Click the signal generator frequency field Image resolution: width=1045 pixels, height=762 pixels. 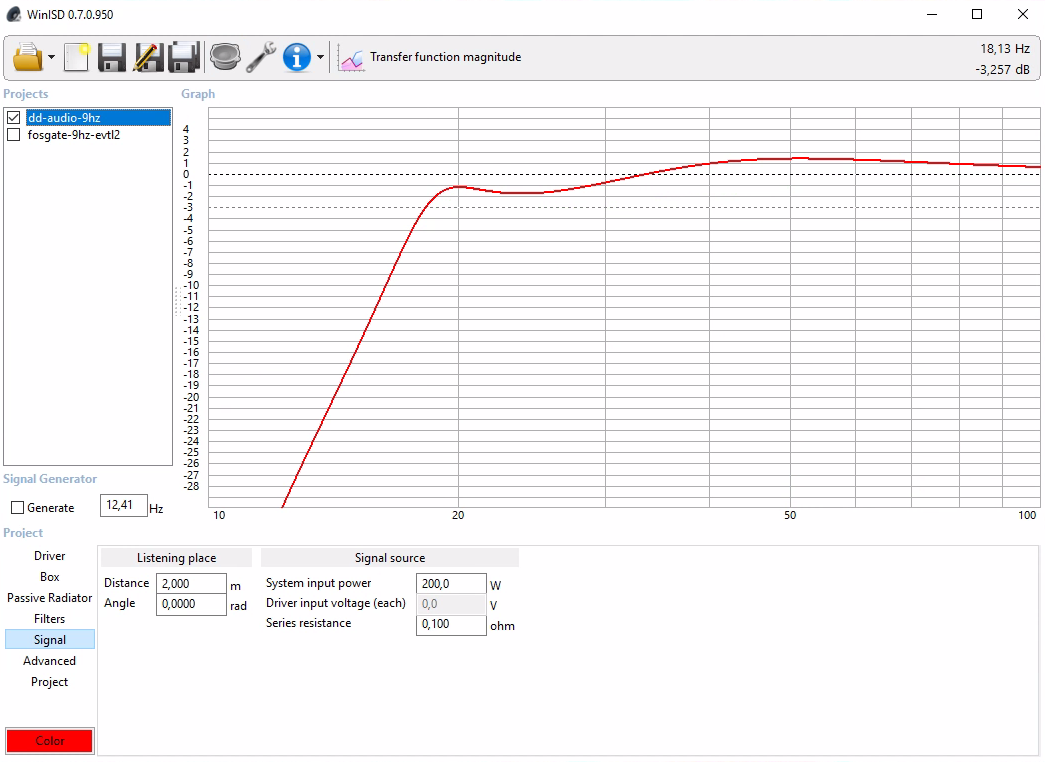tap(123, 505)
